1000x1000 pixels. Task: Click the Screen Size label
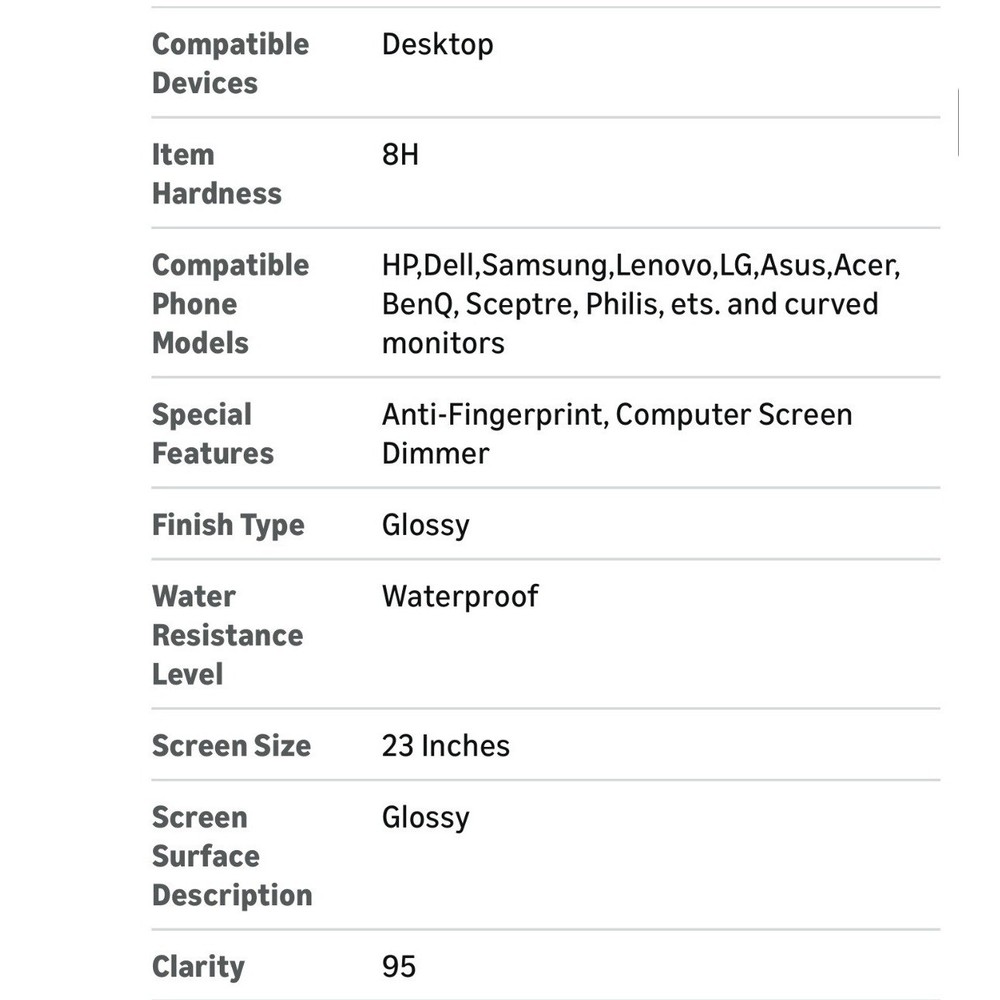(x=231, y=746)
